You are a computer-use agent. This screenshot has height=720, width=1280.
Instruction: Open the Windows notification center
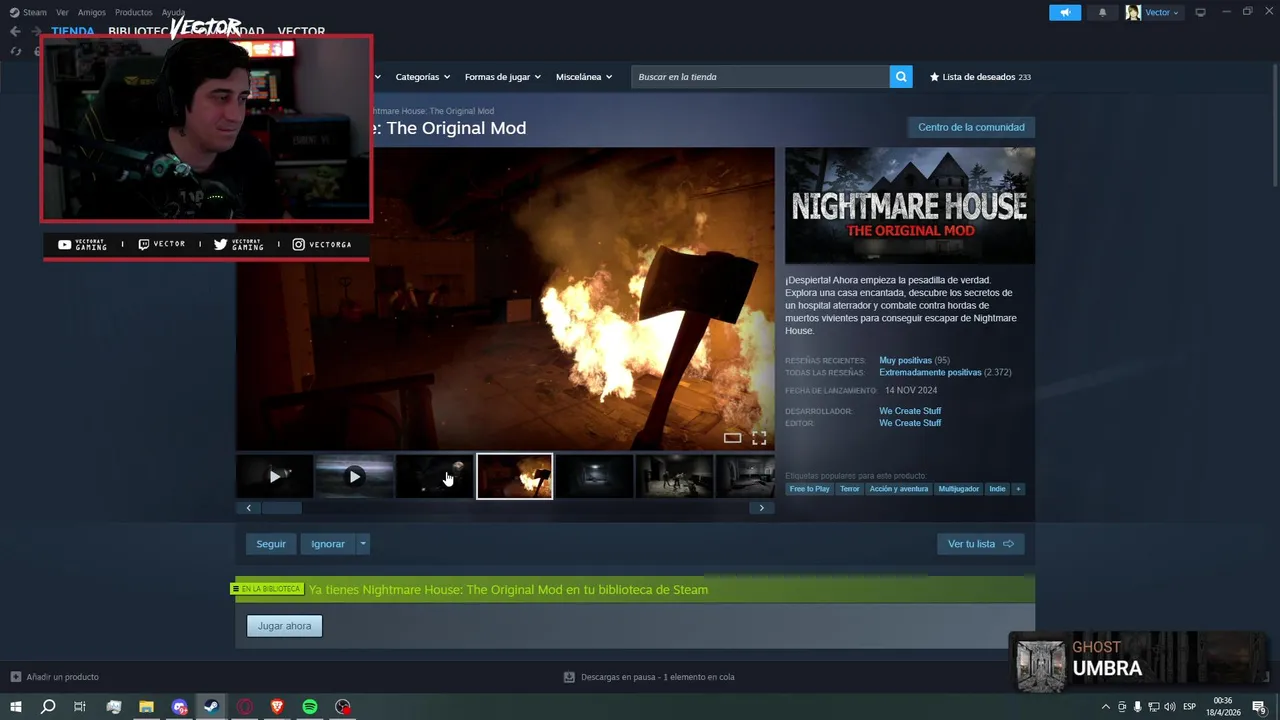(x=1259, y=707)
